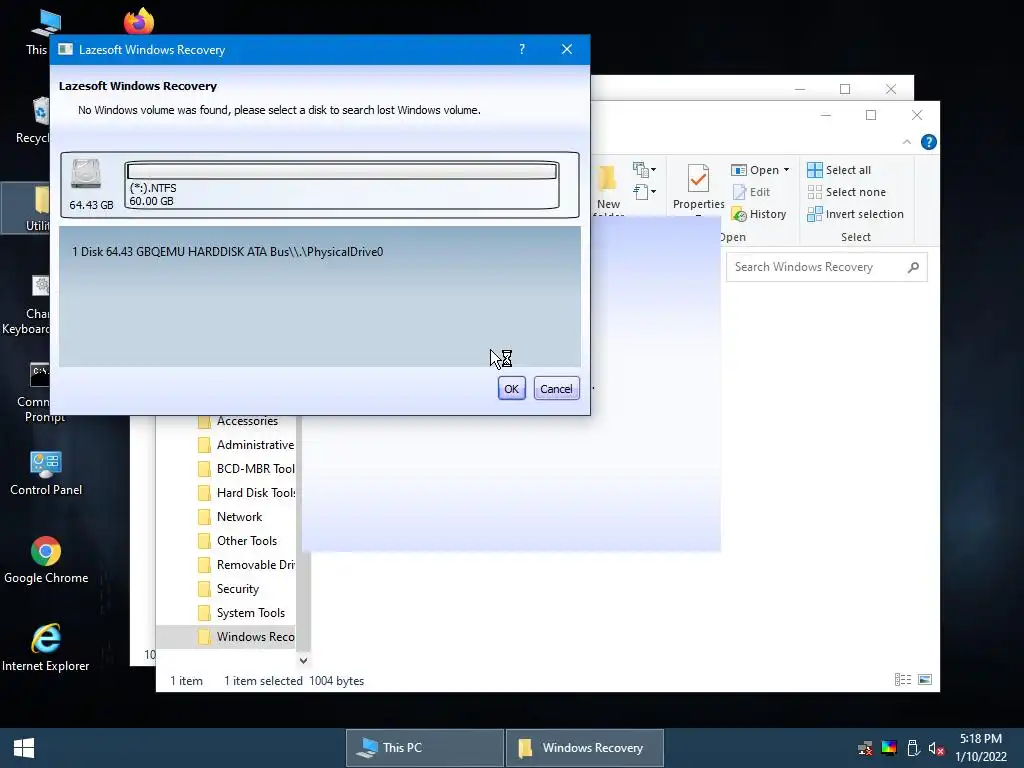The image size is (1024, 768).
Task: Click the search magnifier icon in Explorer
Action: (x=914, y=267)
